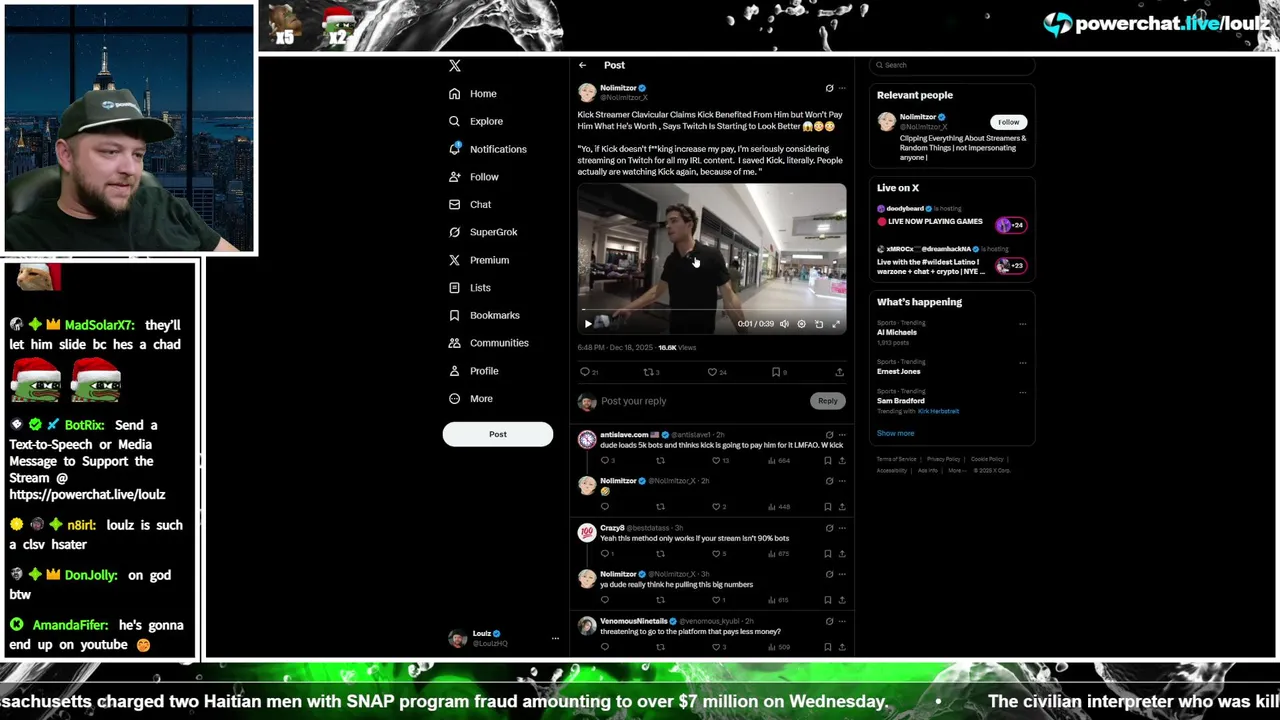Mute the video volume icon
1280x720 pixels.
click(784, 324)
